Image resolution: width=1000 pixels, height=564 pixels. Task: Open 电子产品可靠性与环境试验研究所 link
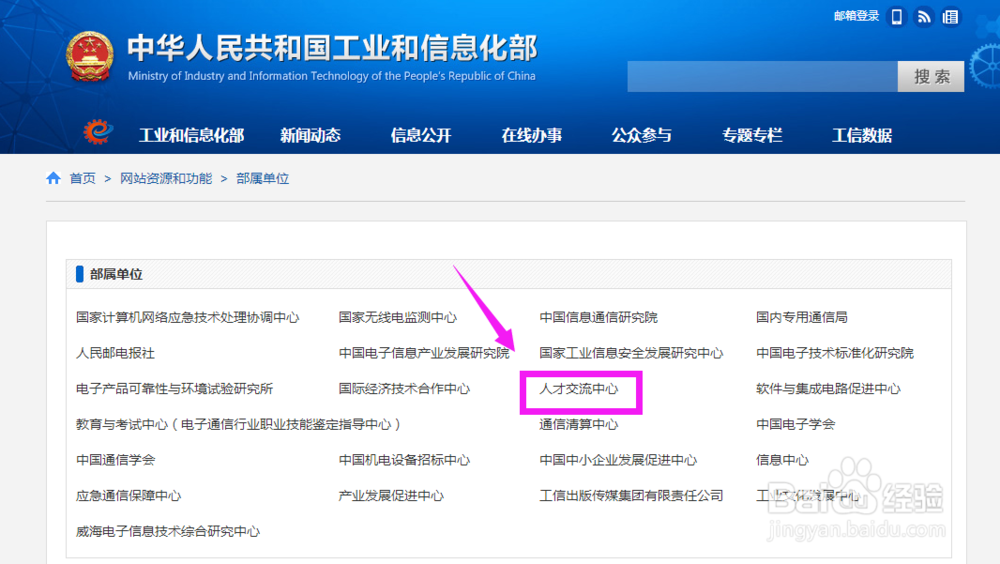[x=175, y=389]
